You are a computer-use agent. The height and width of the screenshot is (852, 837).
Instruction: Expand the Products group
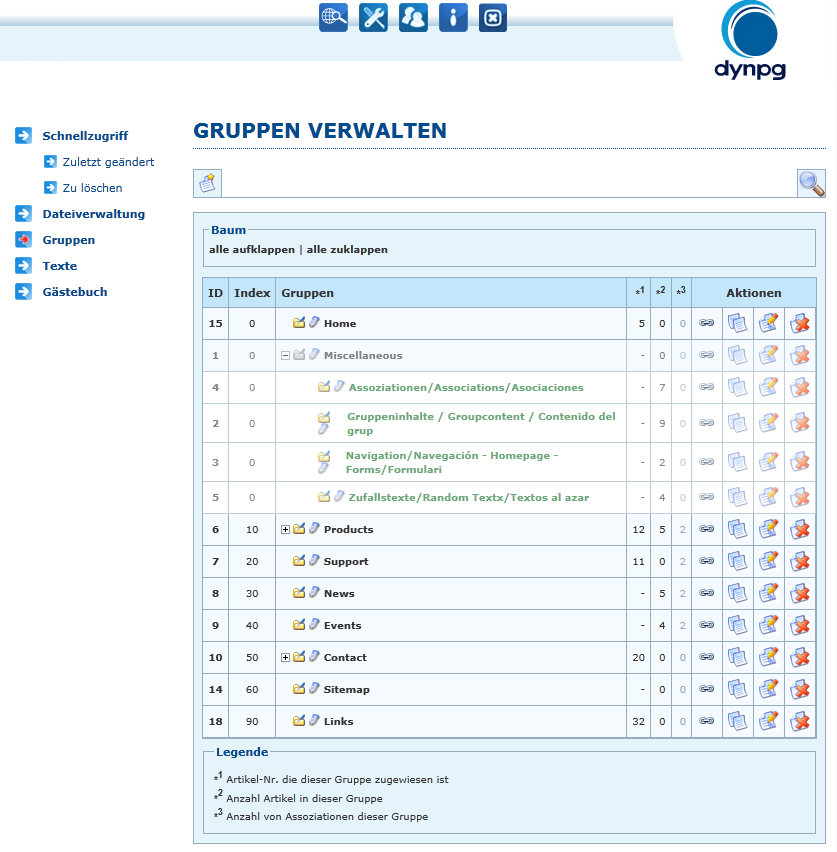285,530
